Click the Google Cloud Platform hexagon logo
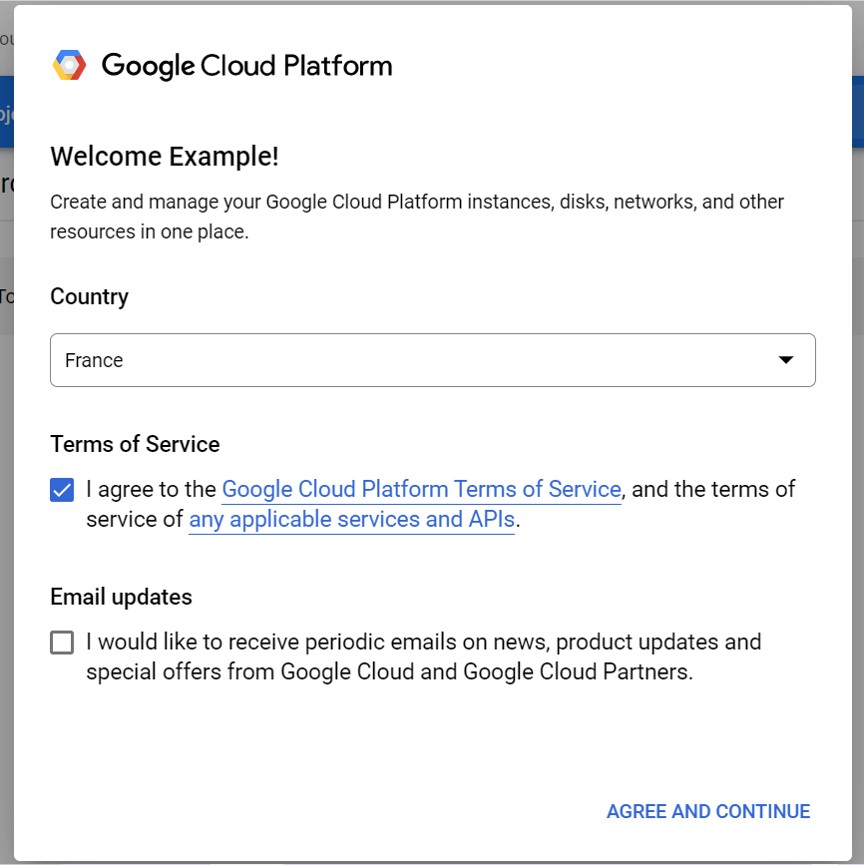The height and width of the screenshot is (865, 864). tap(69, 65)
